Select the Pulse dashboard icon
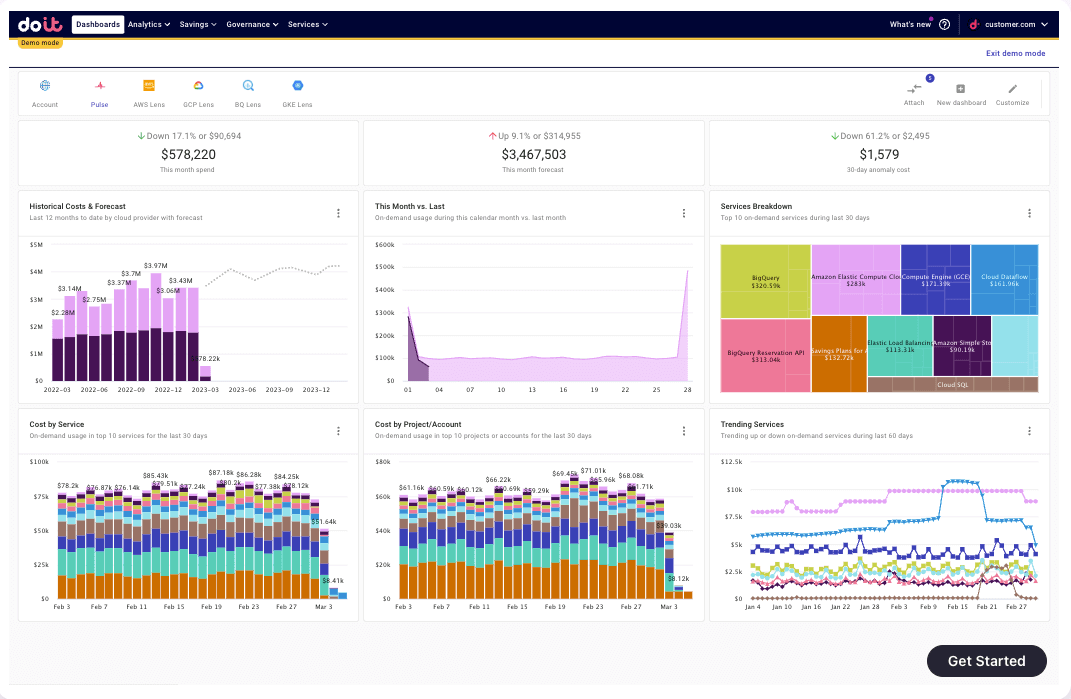Screen dimensions: 1071x699 click(100, 87)
